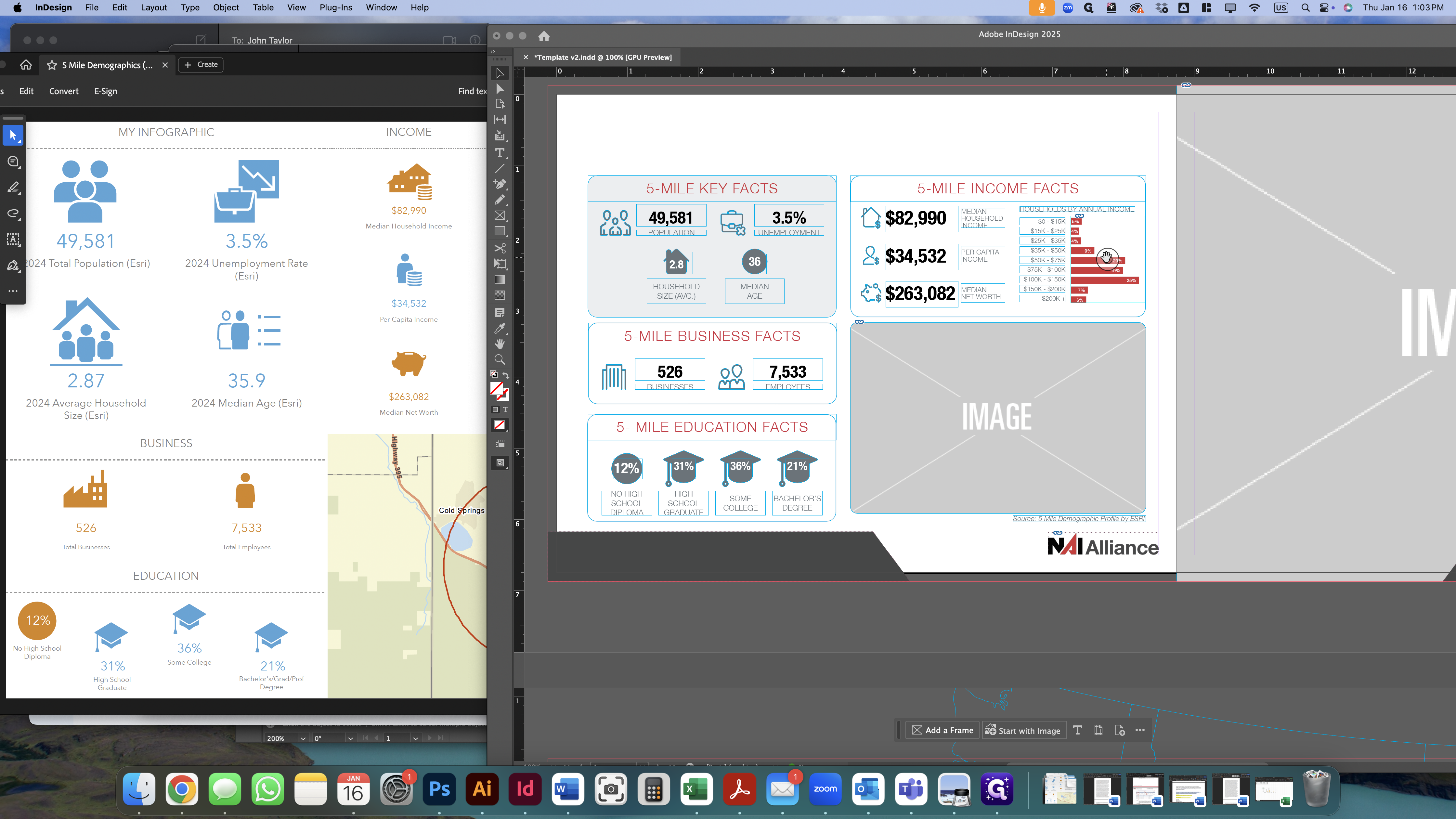This screenshot has width=1456, height=819.
Task: Open the page number dropdown
Action: (415, 738)
